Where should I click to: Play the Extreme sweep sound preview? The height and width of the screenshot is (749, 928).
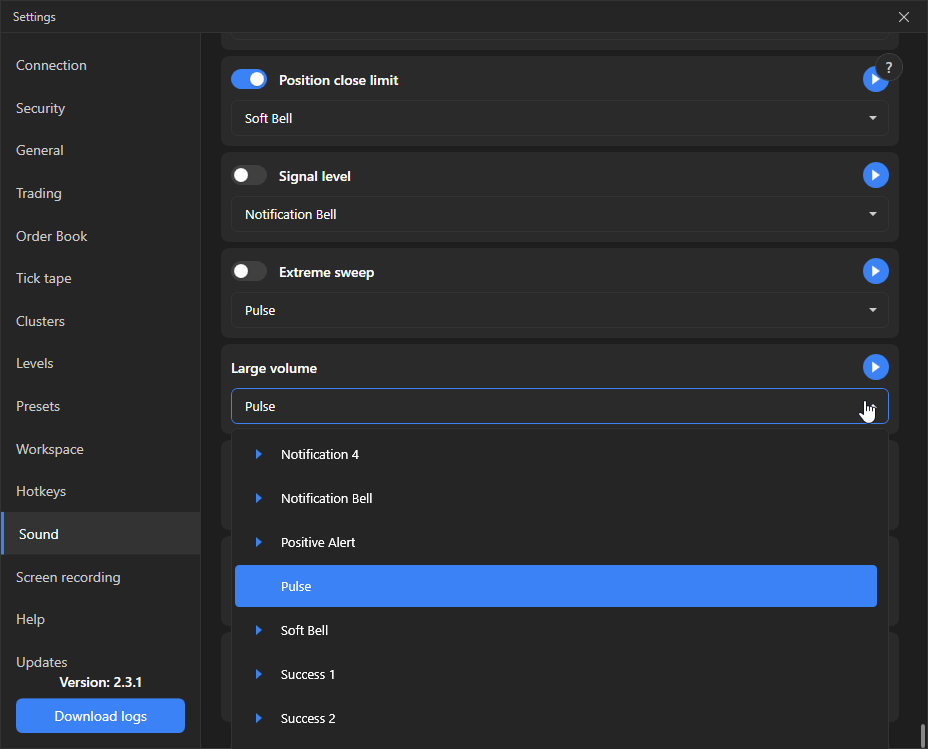coord(875,271)
